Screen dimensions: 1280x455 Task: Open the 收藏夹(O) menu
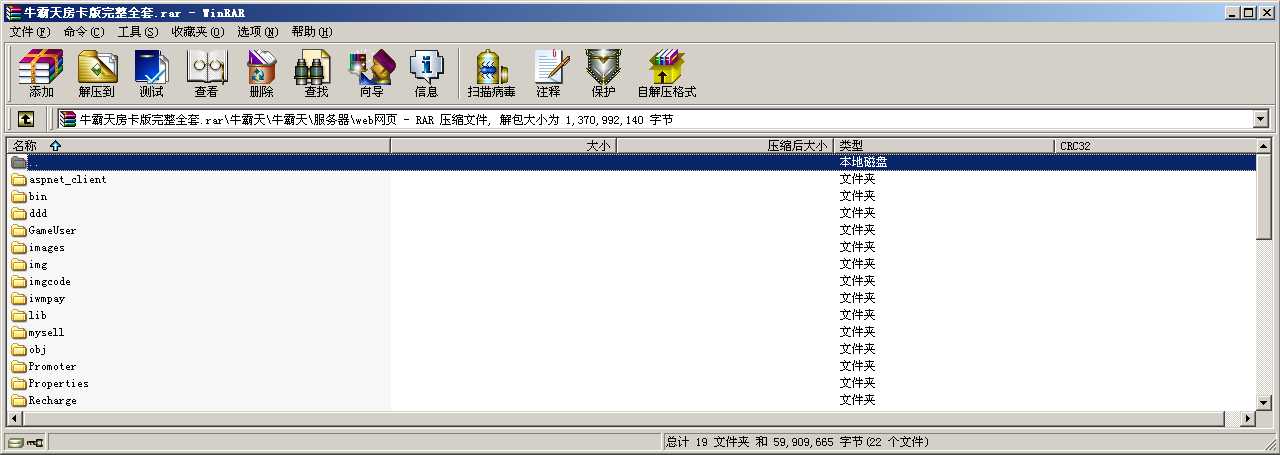coord(197,32)
